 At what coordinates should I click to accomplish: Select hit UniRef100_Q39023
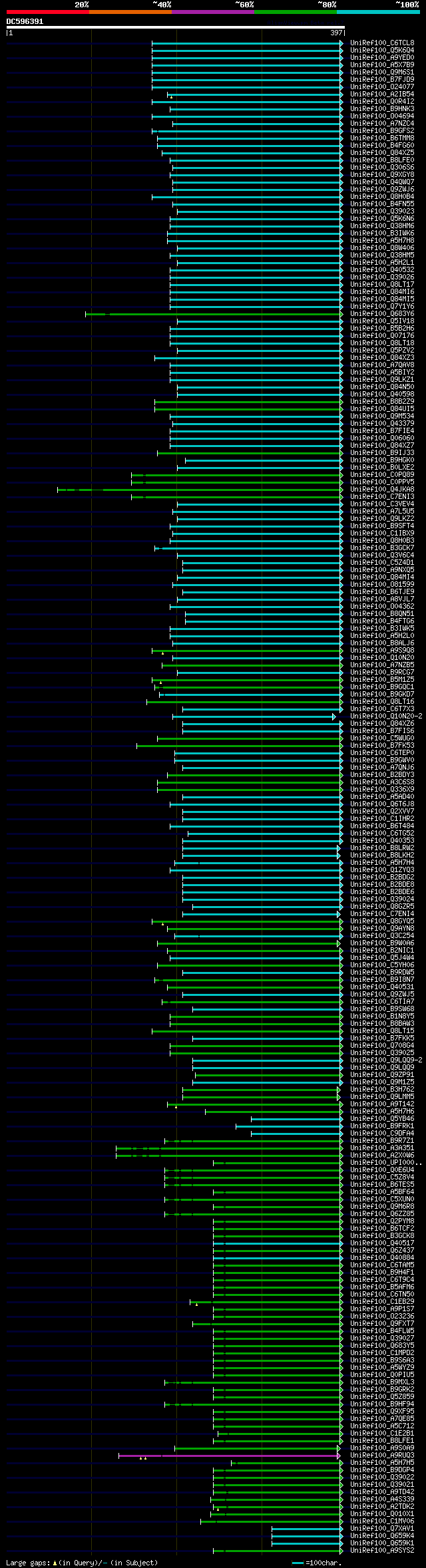382,212
